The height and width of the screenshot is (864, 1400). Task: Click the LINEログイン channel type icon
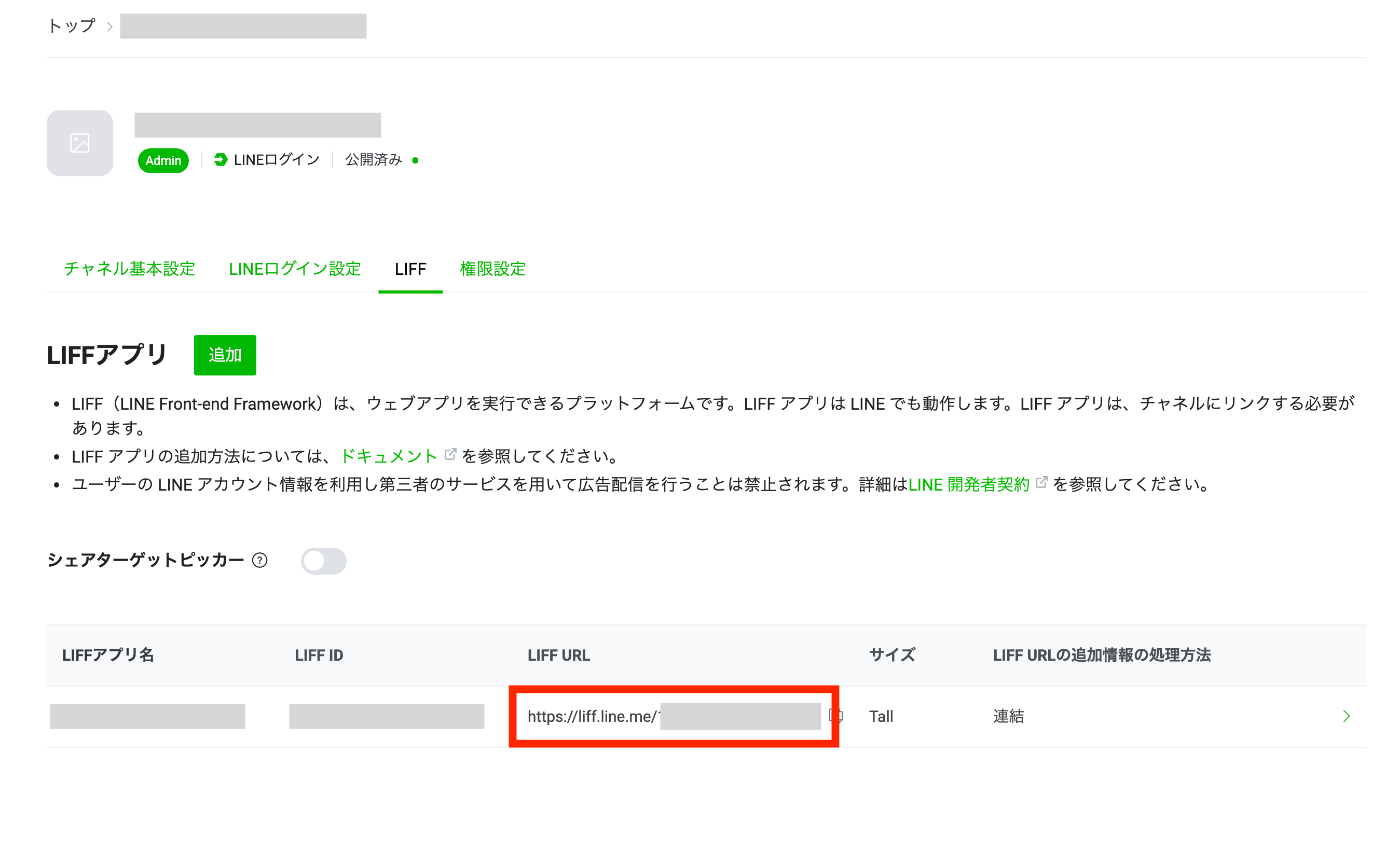pos(221,160)
